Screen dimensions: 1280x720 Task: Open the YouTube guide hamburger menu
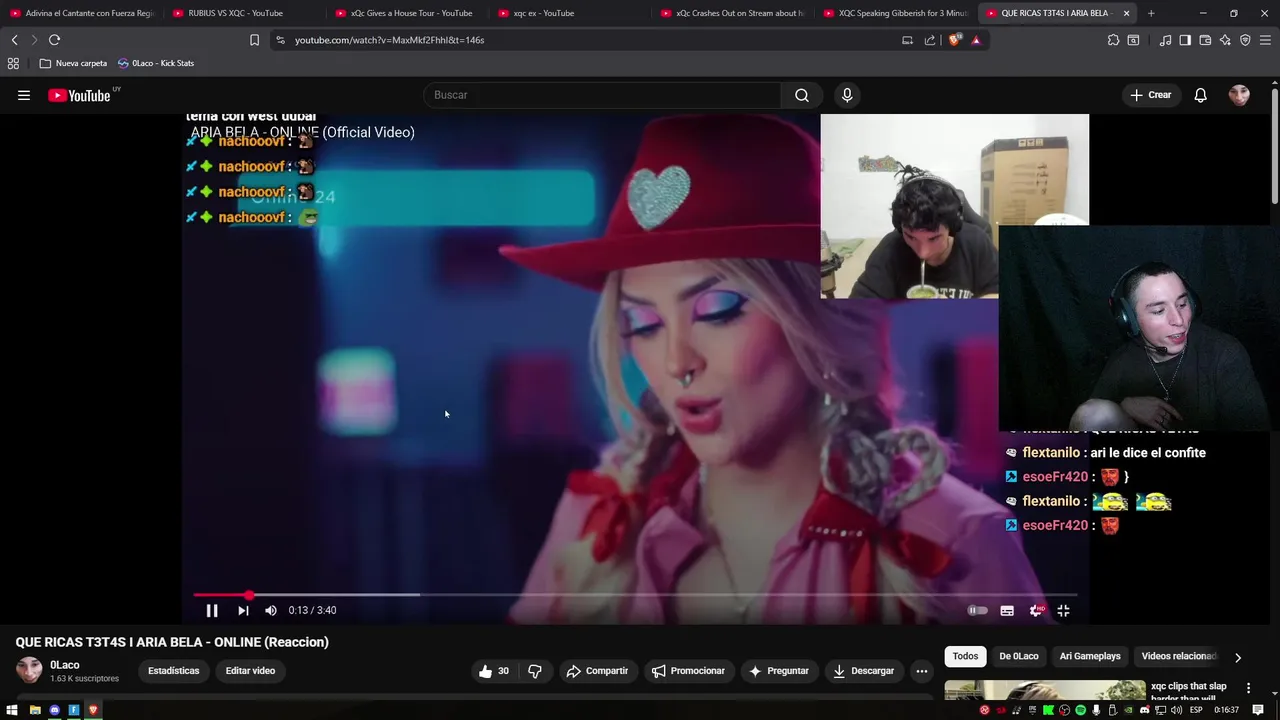[24, 95]
